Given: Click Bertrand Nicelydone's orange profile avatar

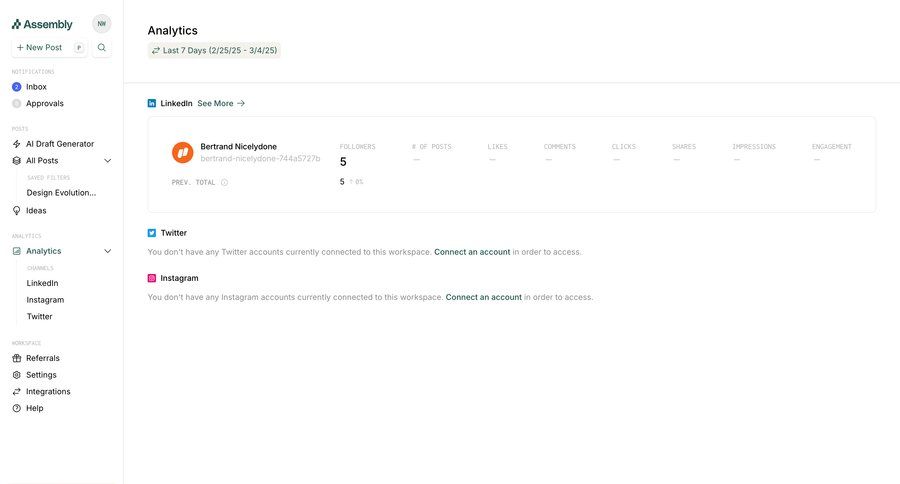Looking at the screenshot, I should pos(182,152).
